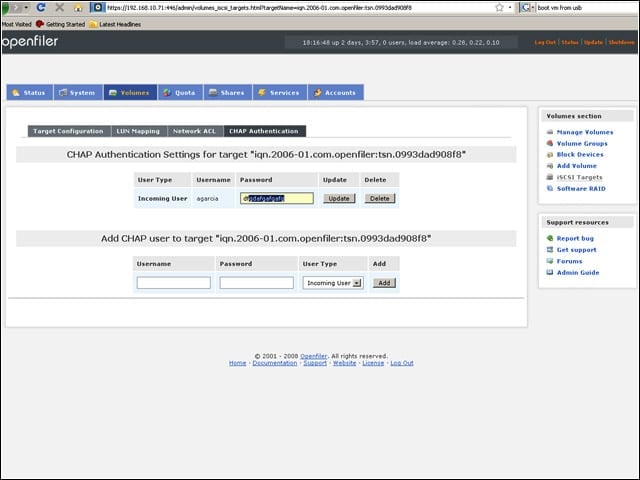
Task: Open the Admin Guide link
Action: pyautogui.click(x=578, y=273)
